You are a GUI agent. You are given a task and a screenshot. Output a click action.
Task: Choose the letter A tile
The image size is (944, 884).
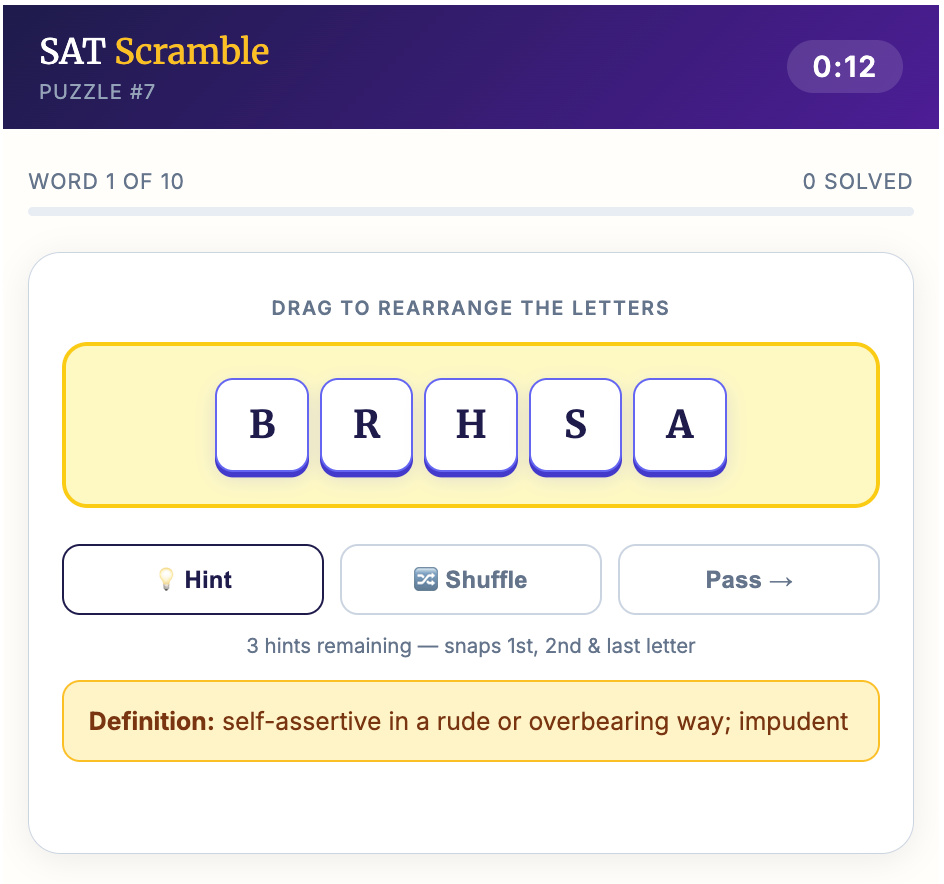coord(680,425)
